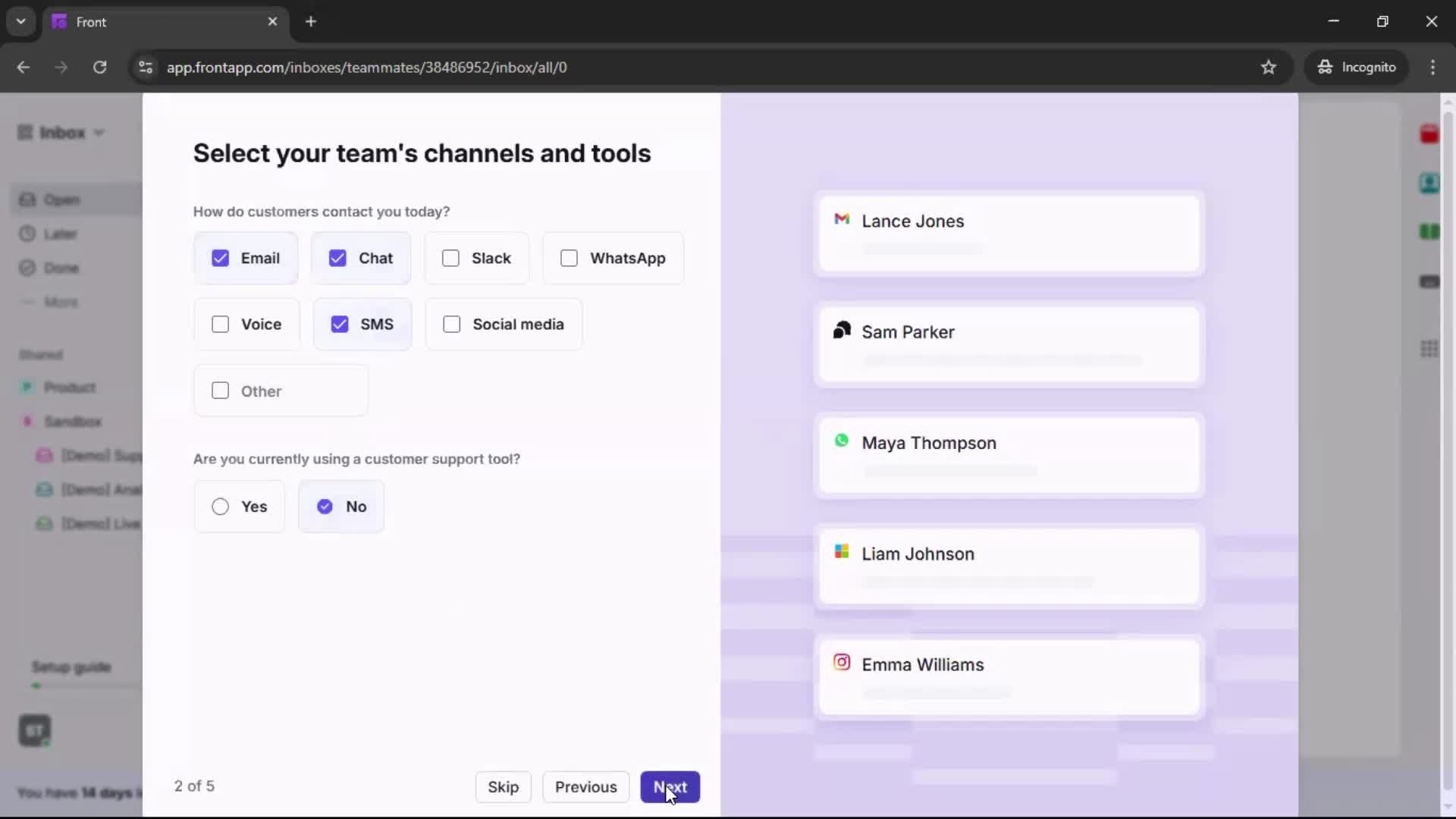Check the Social media option

pyautogui.click(x=452, y=325)
